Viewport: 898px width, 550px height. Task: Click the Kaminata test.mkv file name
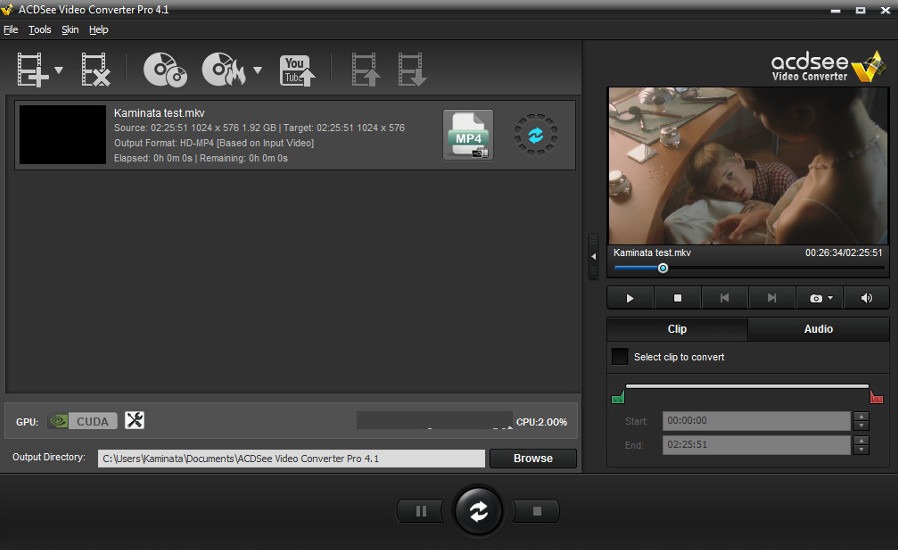pos(159,113)
